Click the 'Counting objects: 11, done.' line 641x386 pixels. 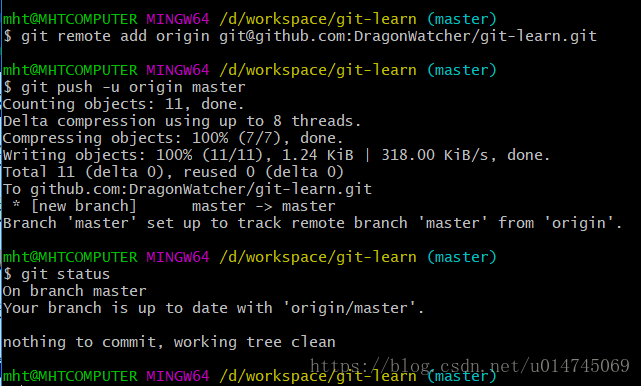tap(123, 104)
